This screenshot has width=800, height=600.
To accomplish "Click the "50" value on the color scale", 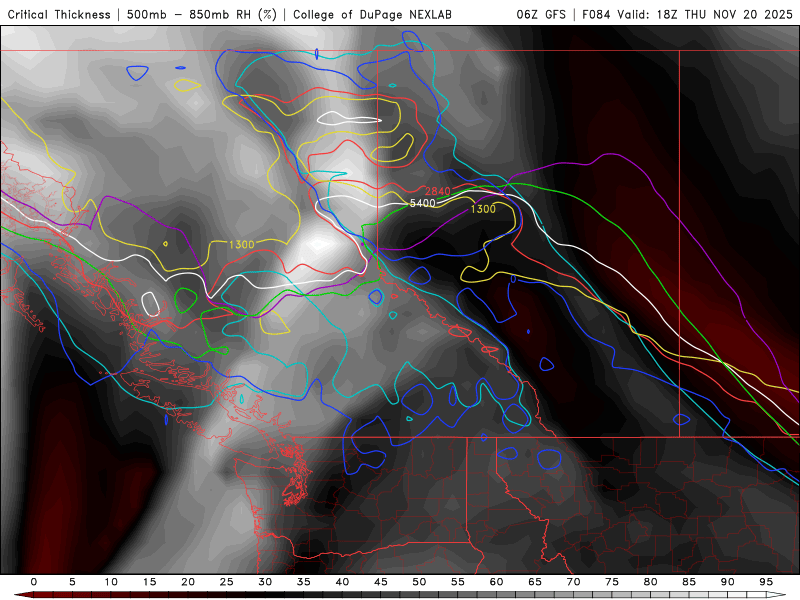I will pos(419,582).
